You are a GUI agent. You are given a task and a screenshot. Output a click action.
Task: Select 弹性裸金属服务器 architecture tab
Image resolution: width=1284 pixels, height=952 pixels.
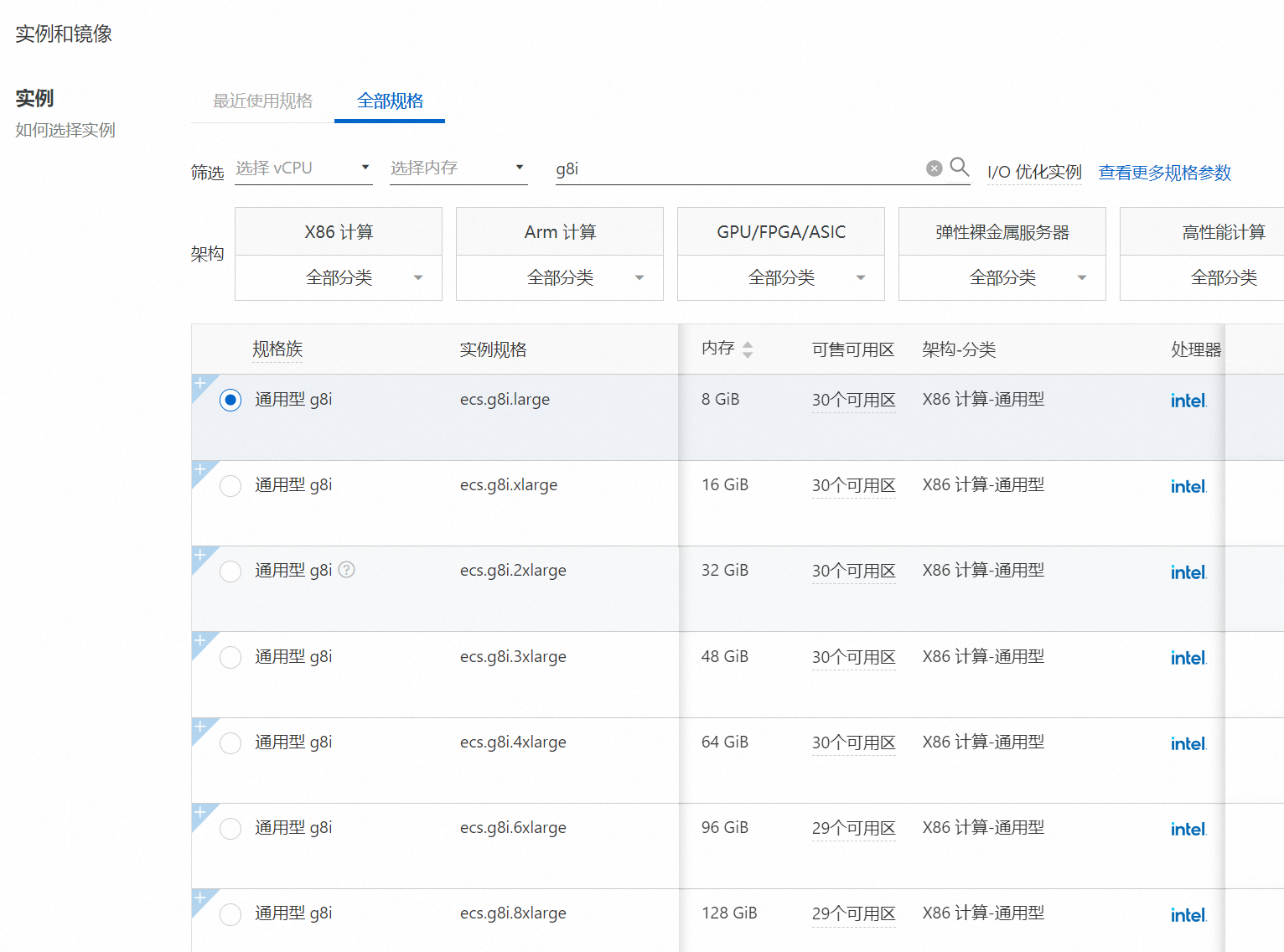[x=1002, y=232]
